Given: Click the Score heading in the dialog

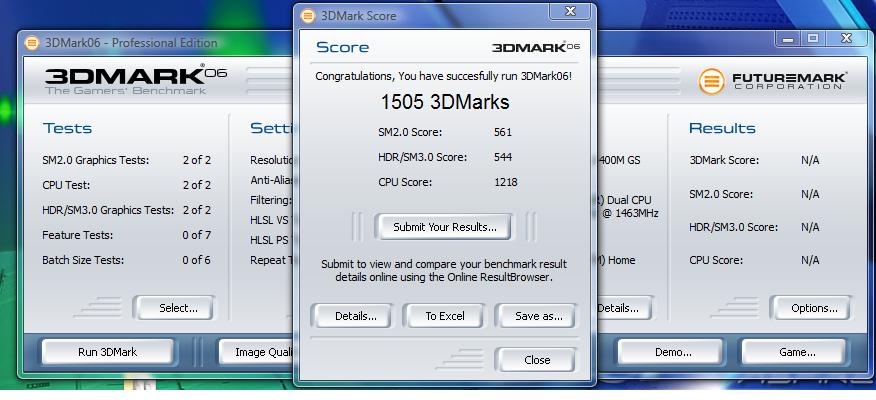Looking at the screenshot, I should [342, 47].
